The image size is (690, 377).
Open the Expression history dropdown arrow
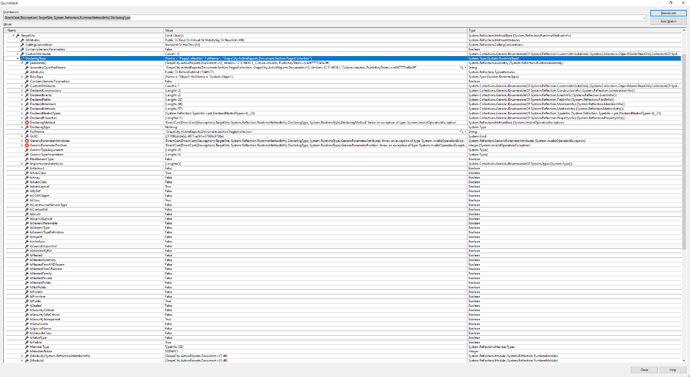(x=645, y=18)
